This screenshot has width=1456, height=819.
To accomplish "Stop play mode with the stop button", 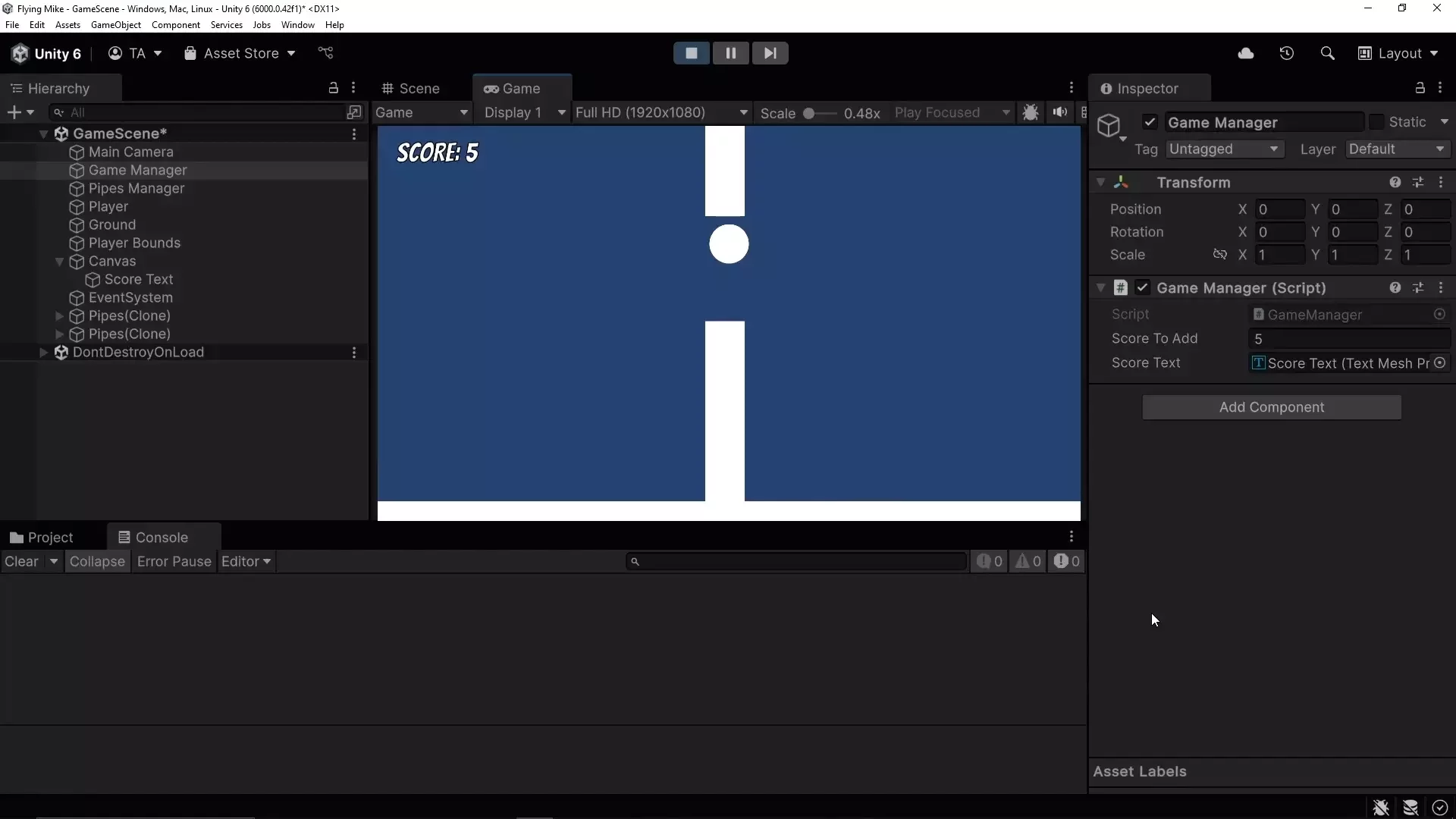I will coord(692,53).
